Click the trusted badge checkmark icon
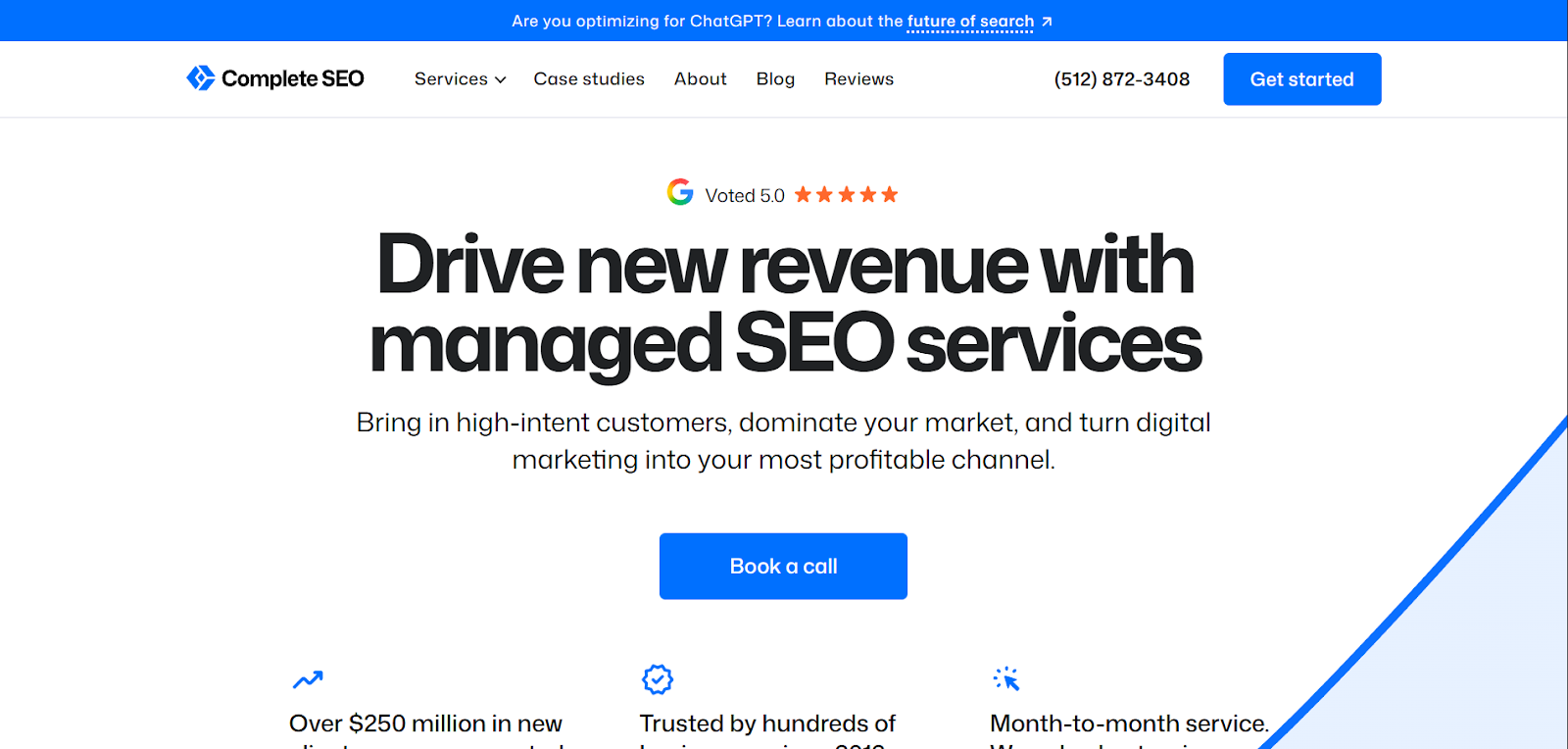The width and height of the screenshot is (1568, 749). tap(658, 677)
